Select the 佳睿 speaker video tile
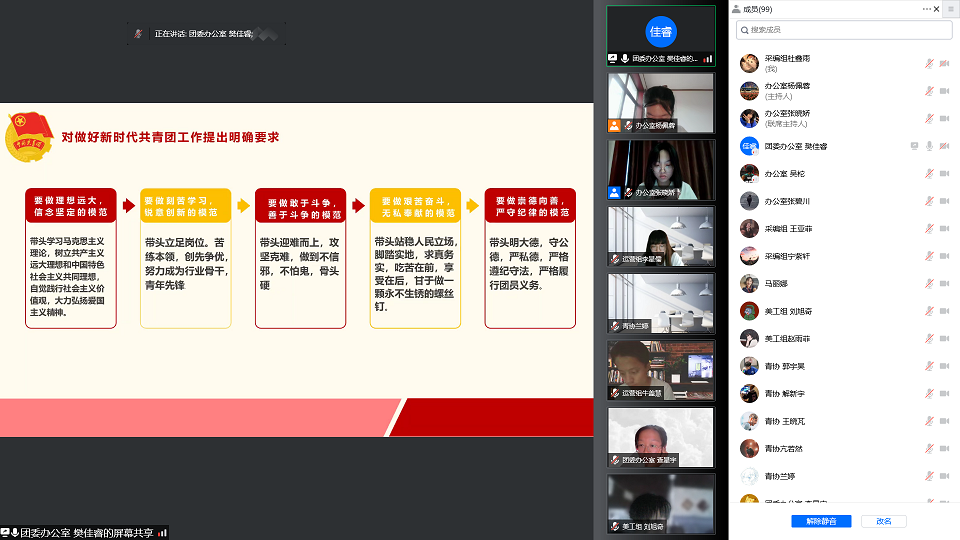960x540 pixels. click(x=661, y=35)
